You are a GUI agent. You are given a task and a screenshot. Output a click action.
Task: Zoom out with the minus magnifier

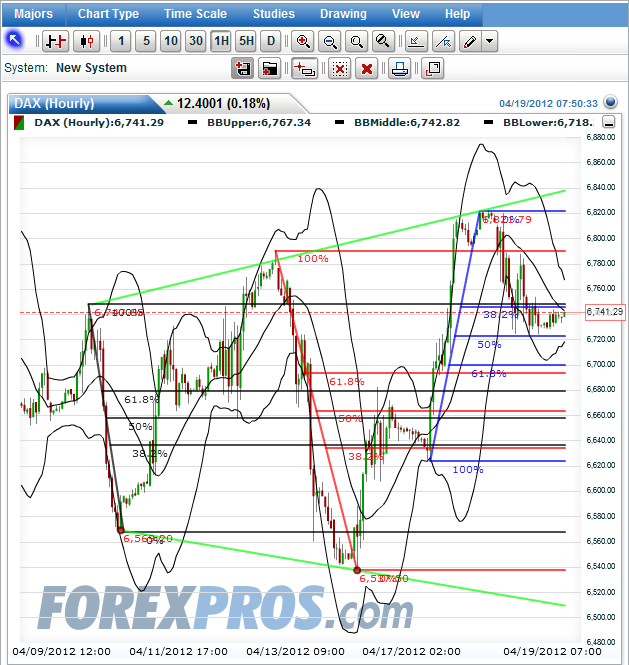click(330, 41)
